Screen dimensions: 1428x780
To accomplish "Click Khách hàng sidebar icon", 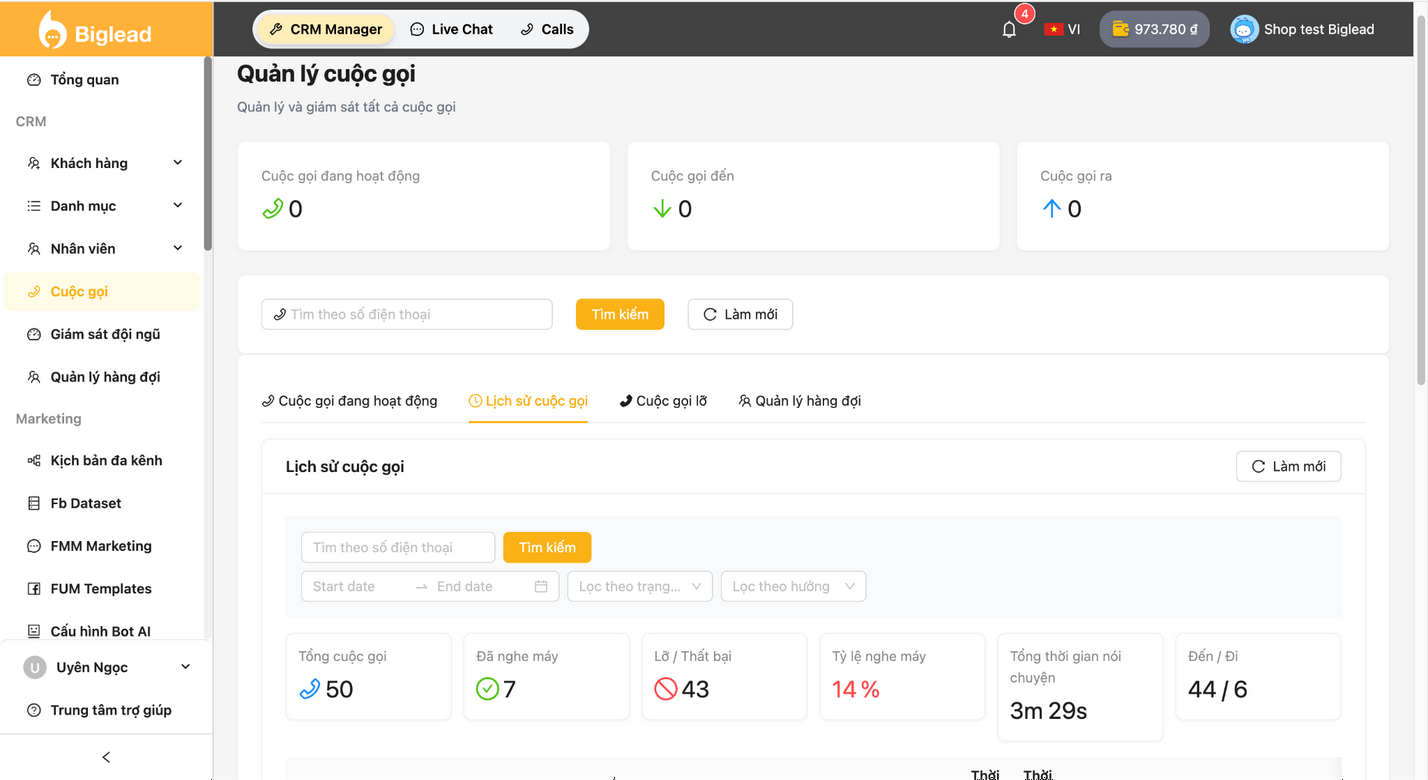I will pos(34,163).
